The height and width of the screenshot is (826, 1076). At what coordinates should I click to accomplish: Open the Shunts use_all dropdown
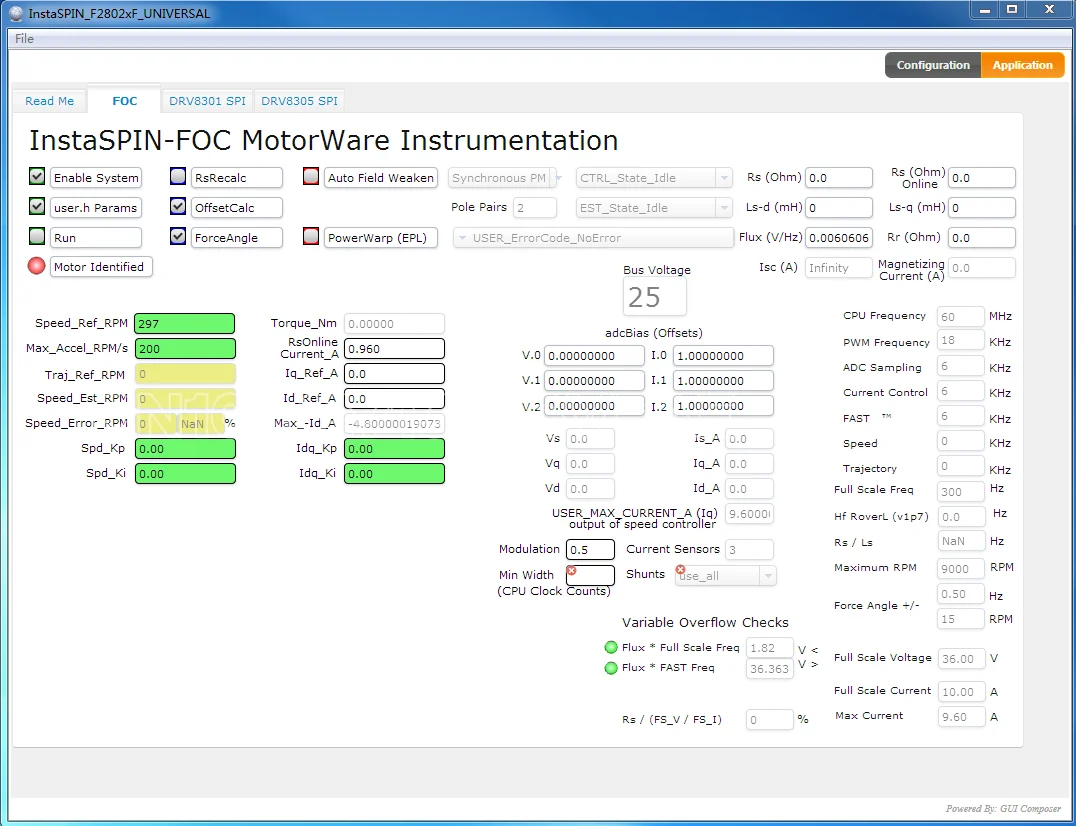click(725, 576)
